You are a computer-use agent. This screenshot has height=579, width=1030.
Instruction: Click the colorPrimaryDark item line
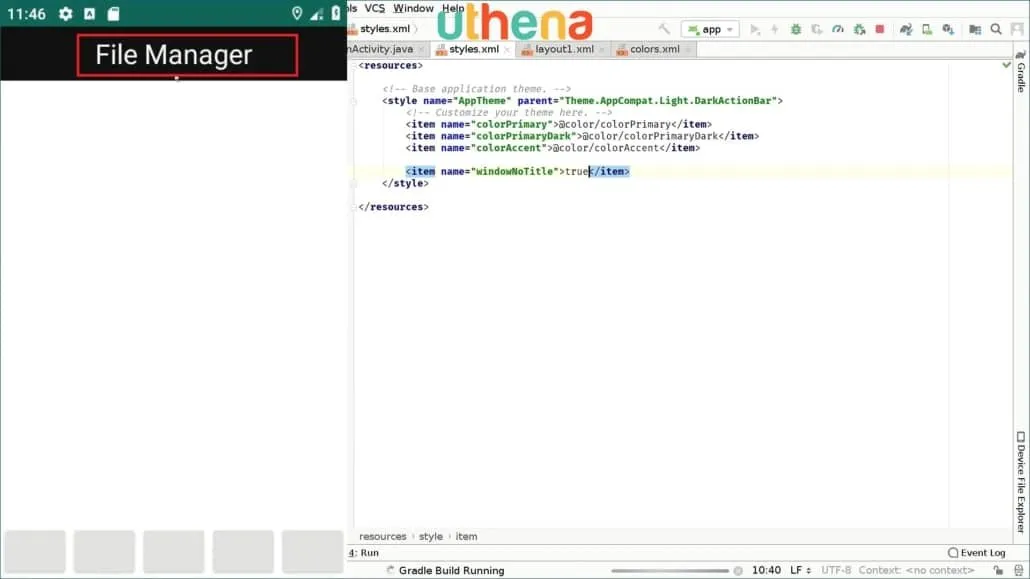click(x=582, y=136)
